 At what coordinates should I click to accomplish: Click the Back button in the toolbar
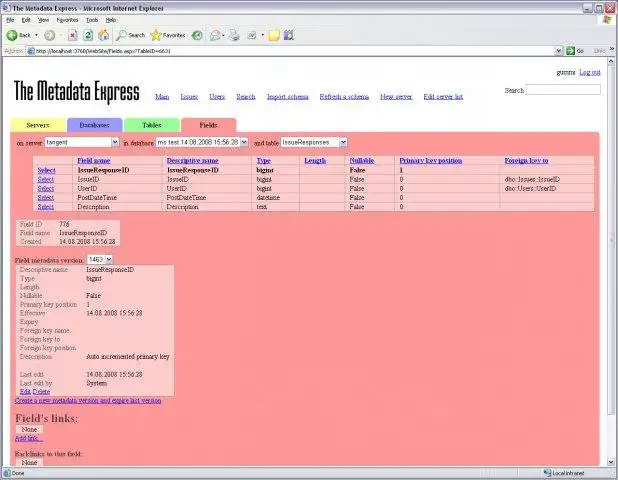[19, 35]
